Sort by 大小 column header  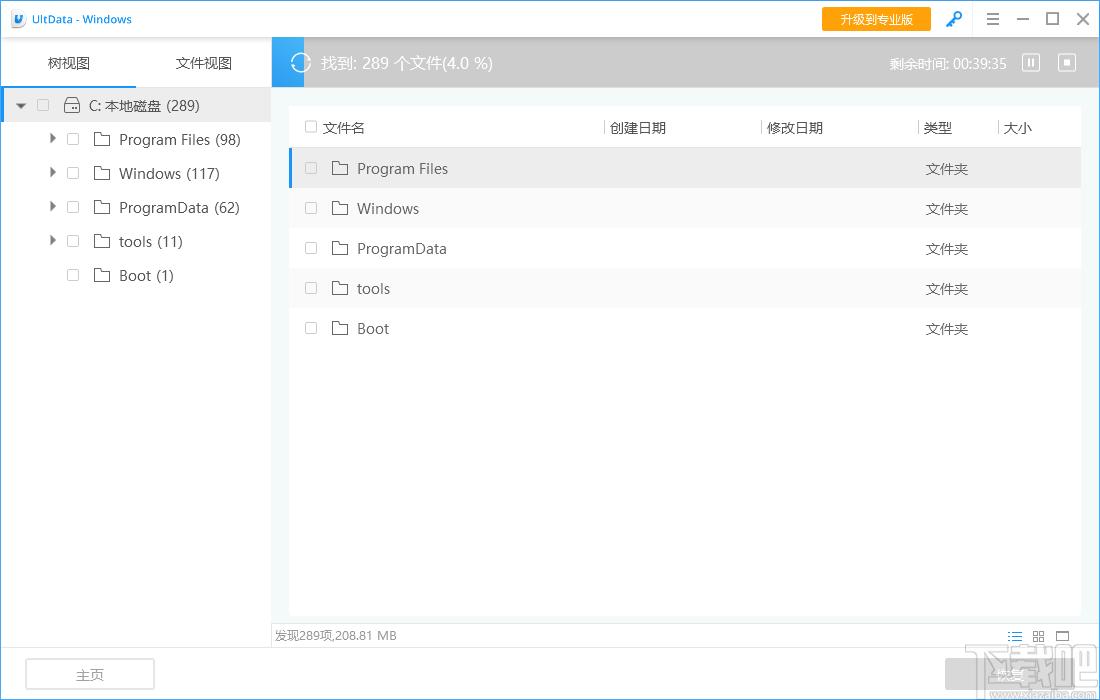(1018, 128)
